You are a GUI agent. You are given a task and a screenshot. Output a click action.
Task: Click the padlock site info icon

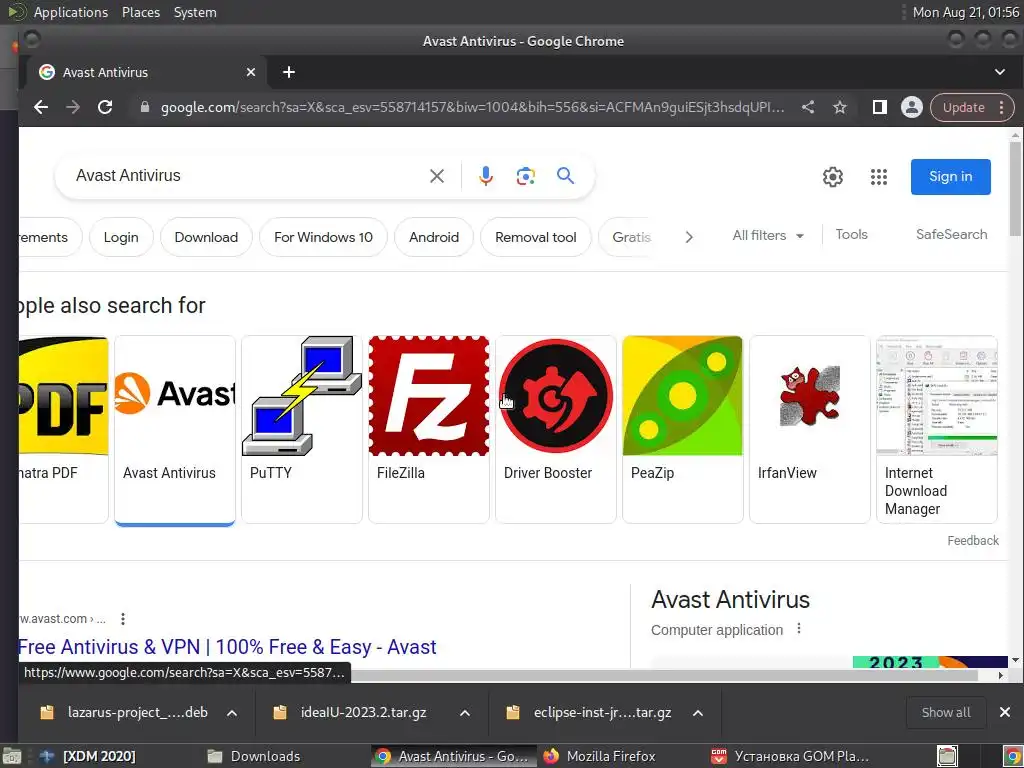(x=145, y=107)
